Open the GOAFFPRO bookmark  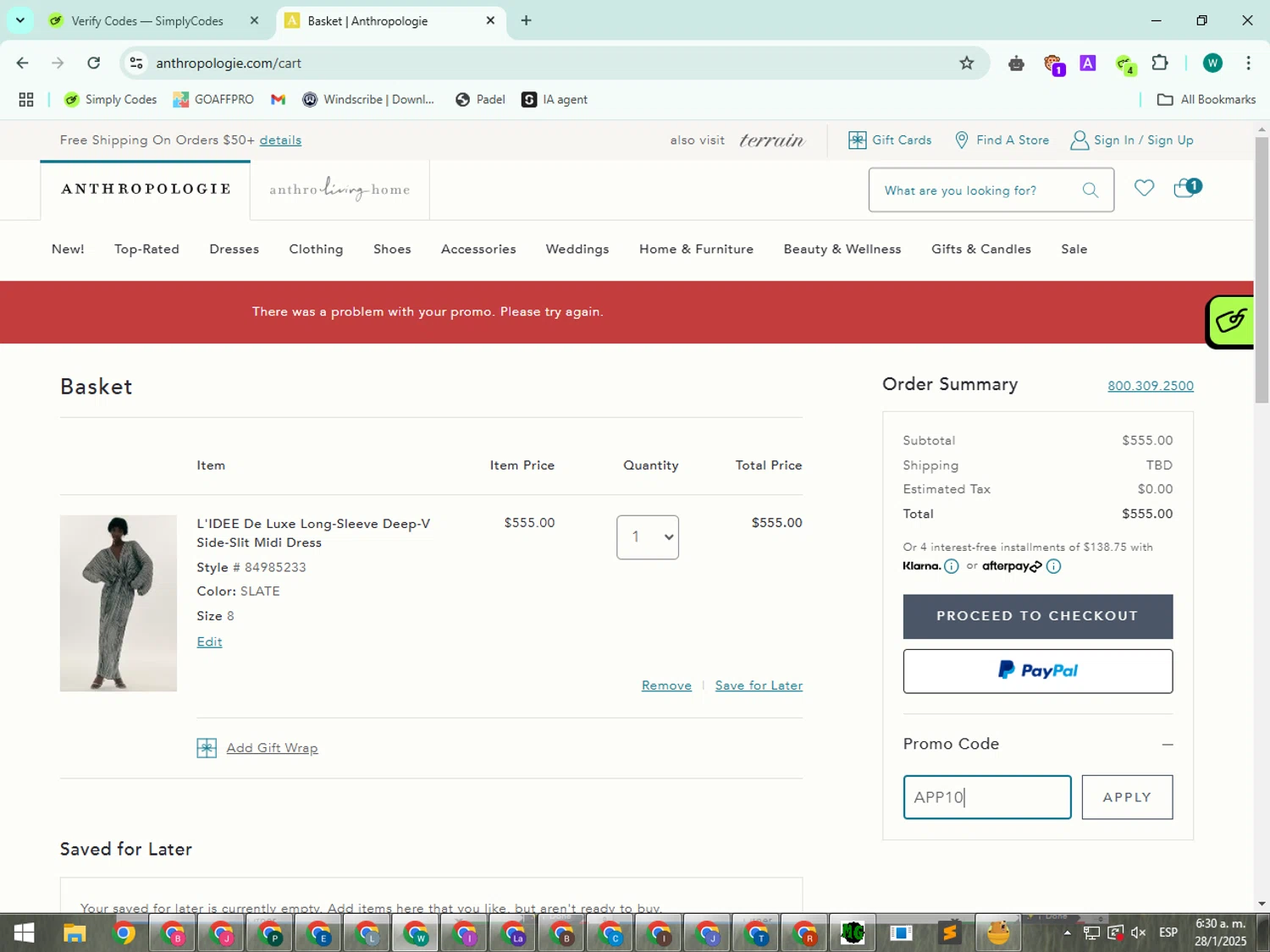pyautogui.click(x=213, y=100)
